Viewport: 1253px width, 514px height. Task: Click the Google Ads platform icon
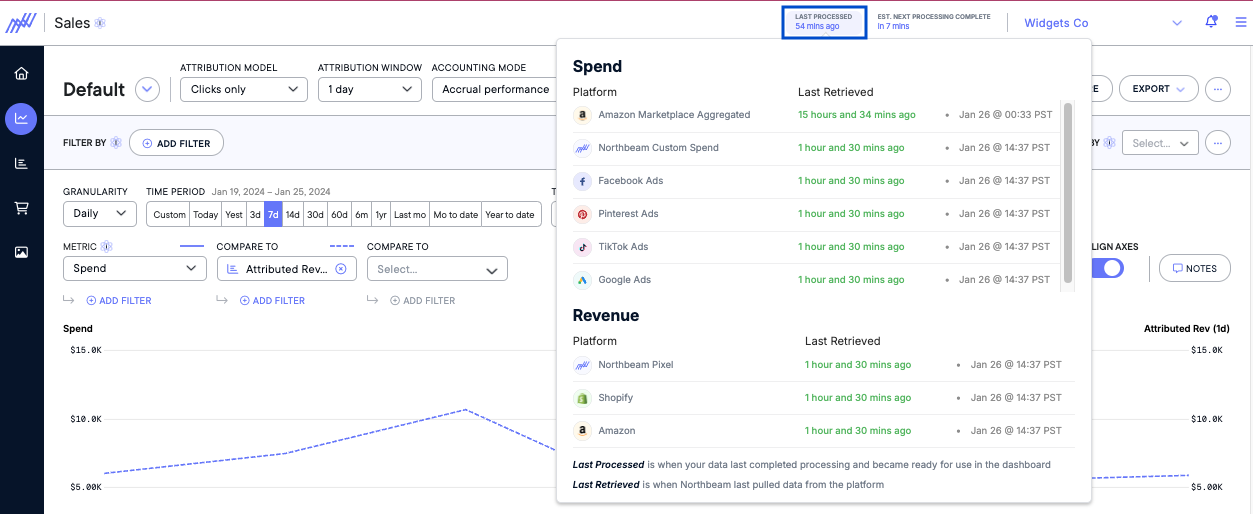582,280
